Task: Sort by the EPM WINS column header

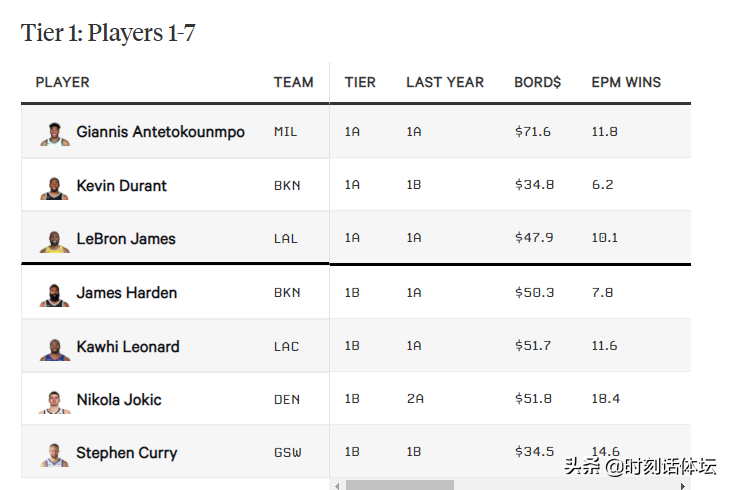Action: pyautogui.click(x=626, y=82)
